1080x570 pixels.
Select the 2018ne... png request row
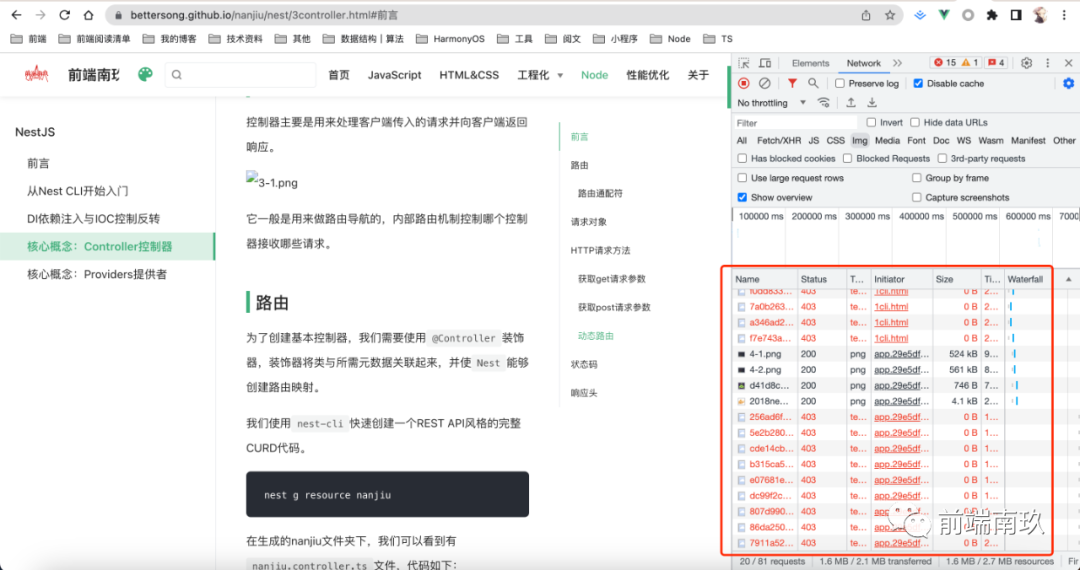pos(893,401)
